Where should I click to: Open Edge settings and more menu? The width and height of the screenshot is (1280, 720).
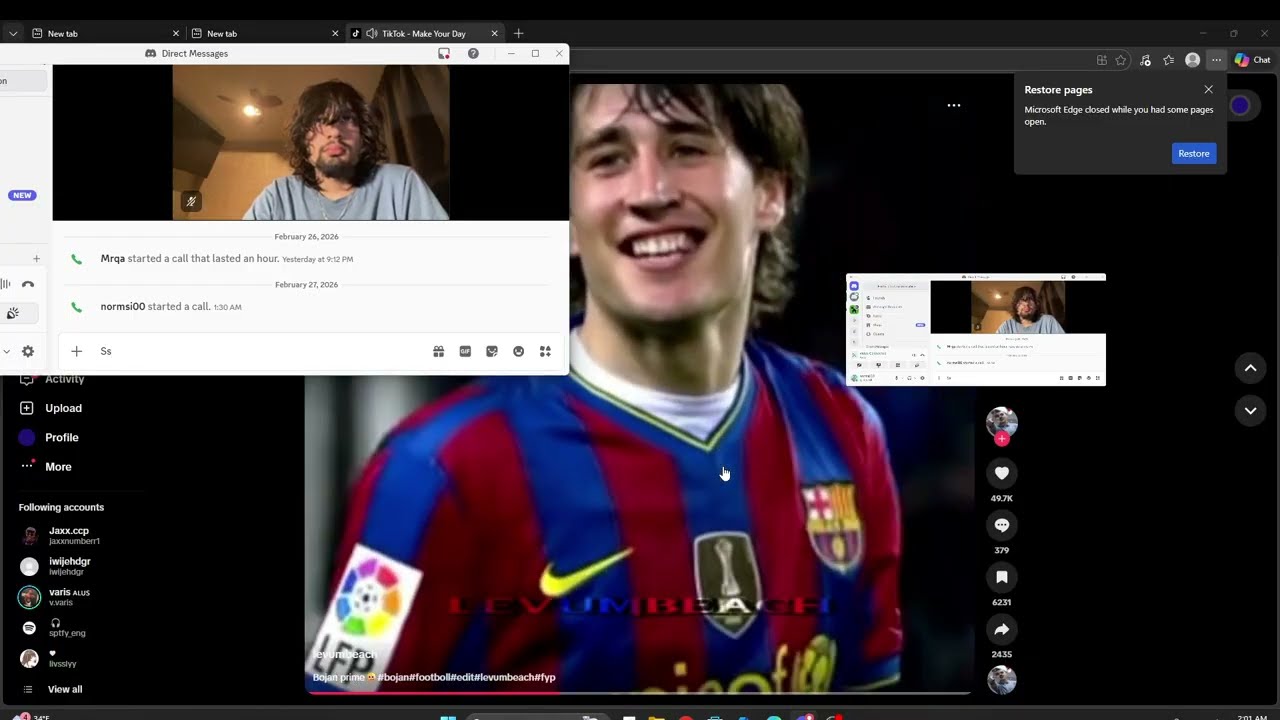(x=1216, y=60)
